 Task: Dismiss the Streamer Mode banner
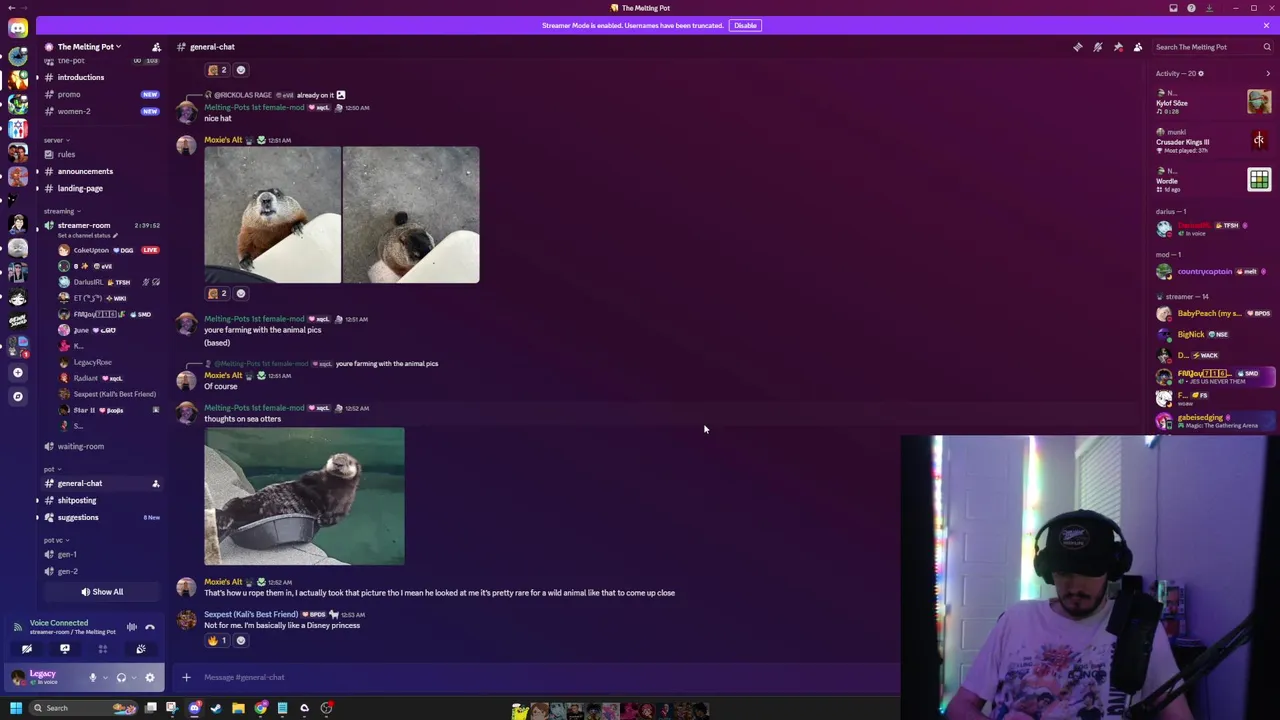(1266, 25)
